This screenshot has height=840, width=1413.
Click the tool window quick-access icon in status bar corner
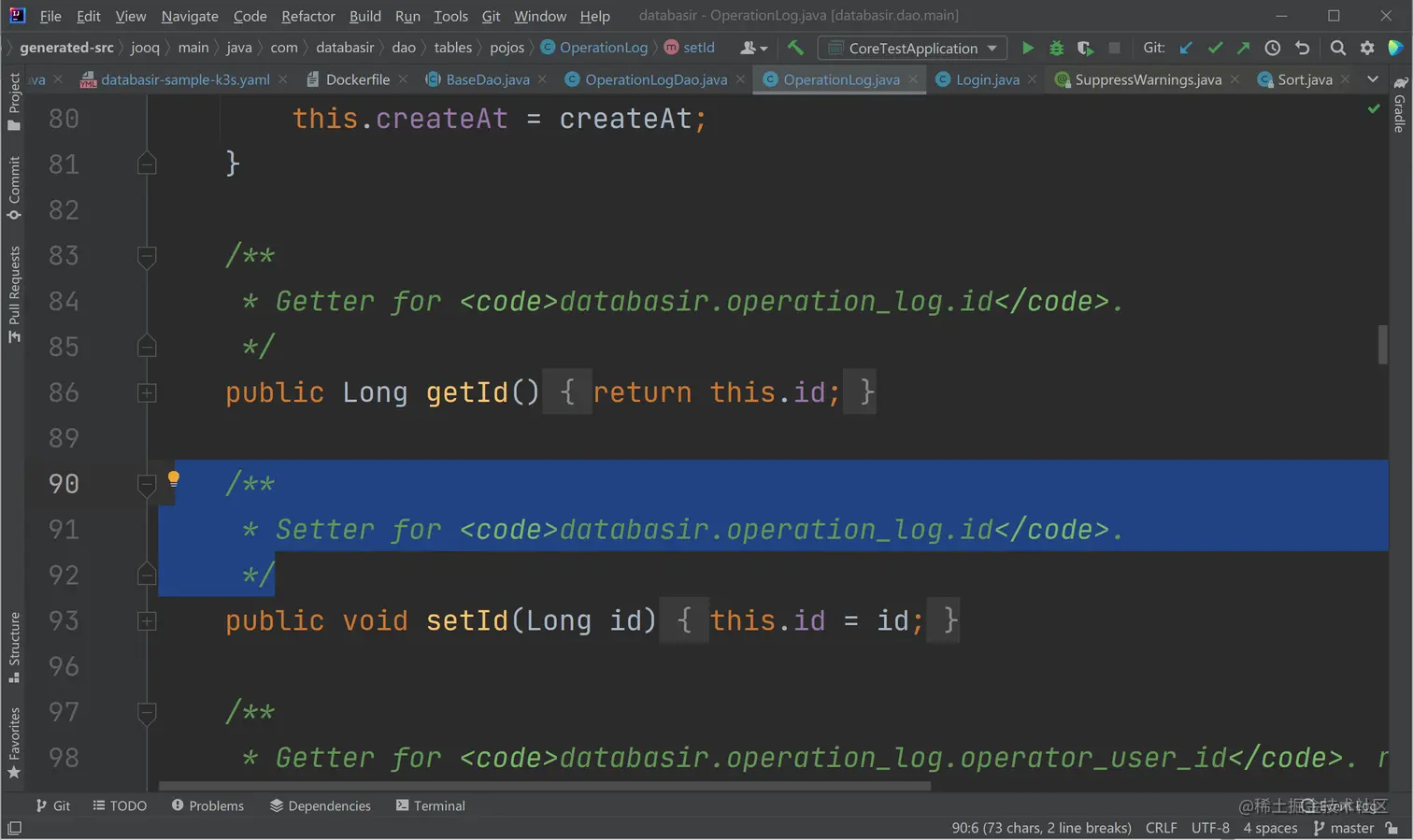[14, 828]
